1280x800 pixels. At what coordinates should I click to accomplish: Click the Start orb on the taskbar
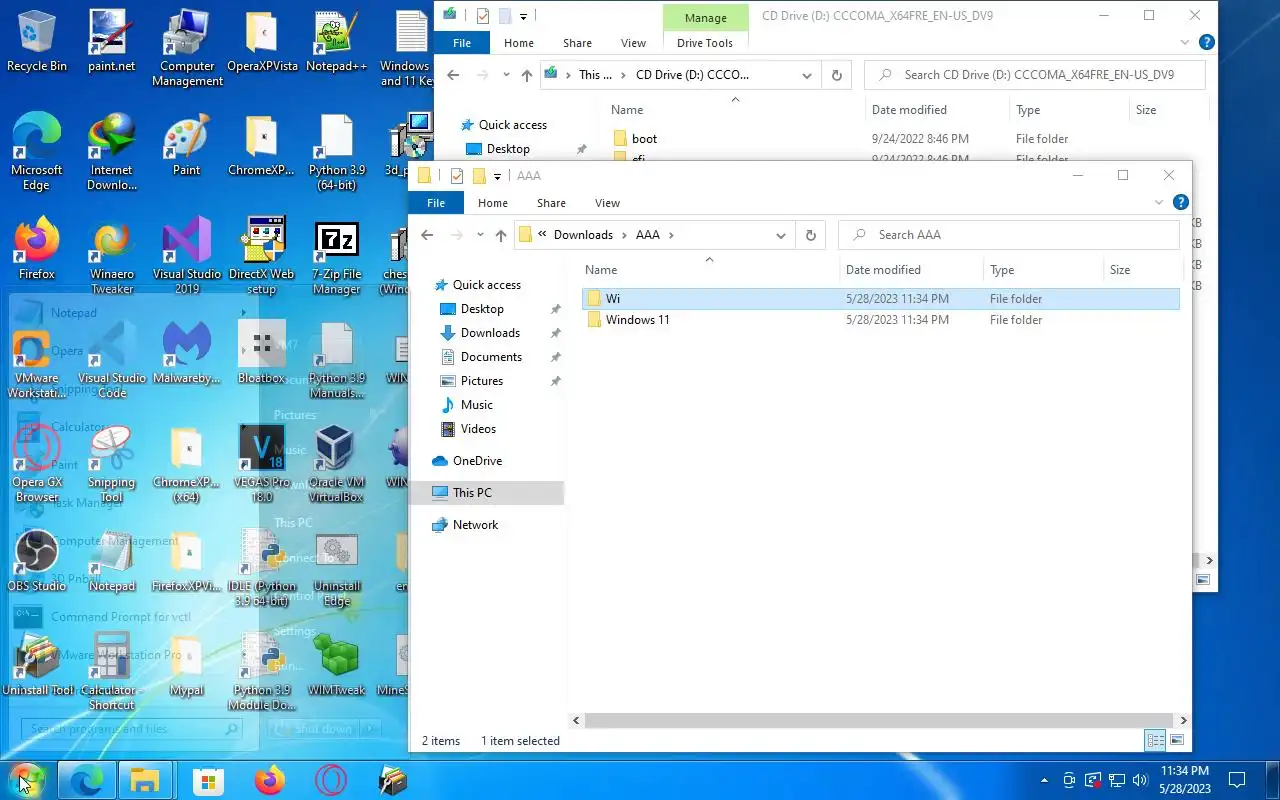(x=25, y=780)
